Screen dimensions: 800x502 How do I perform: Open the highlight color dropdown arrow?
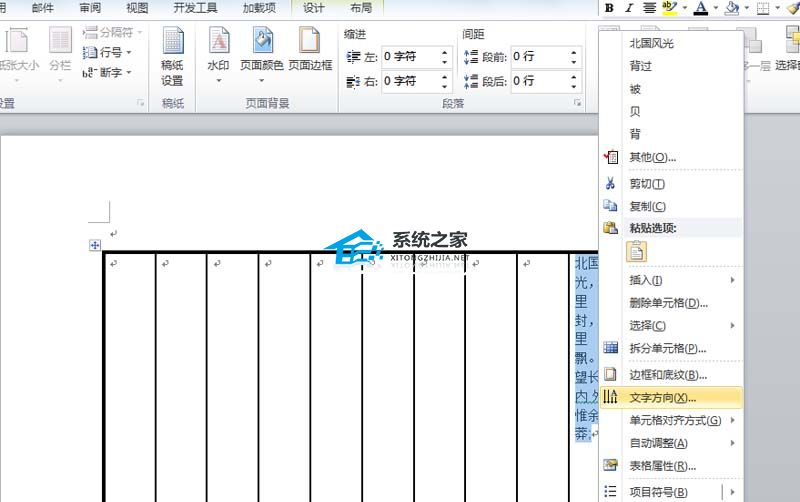tap(685, 8)
